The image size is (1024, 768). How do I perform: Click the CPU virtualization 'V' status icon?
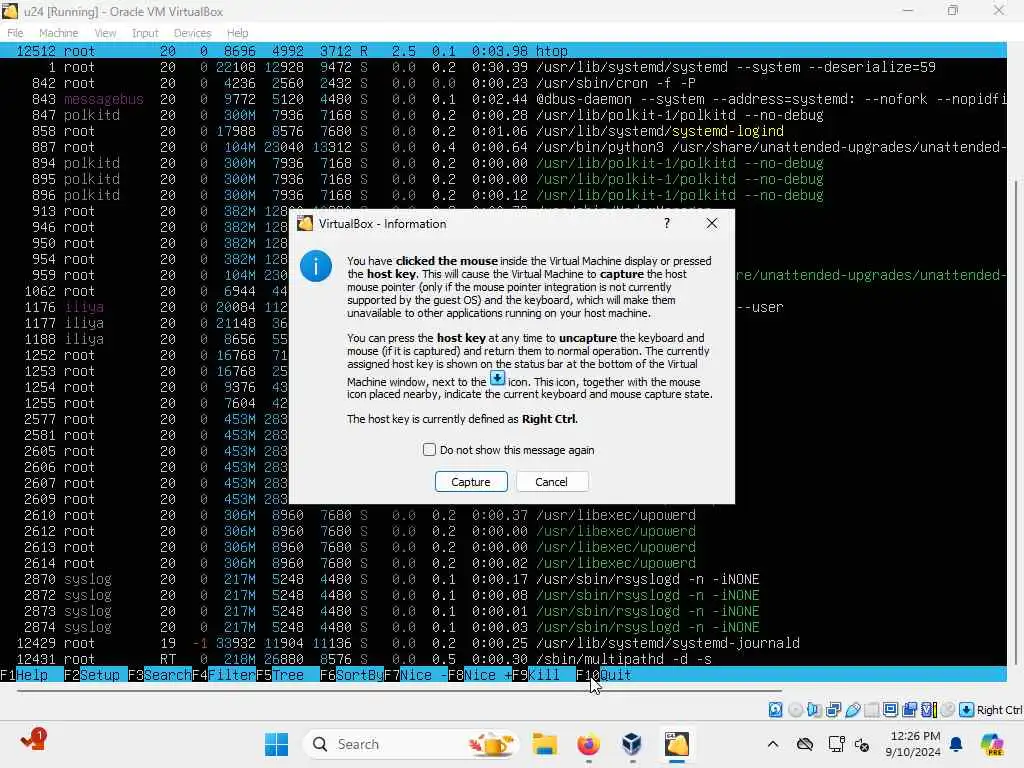point(929,710)
